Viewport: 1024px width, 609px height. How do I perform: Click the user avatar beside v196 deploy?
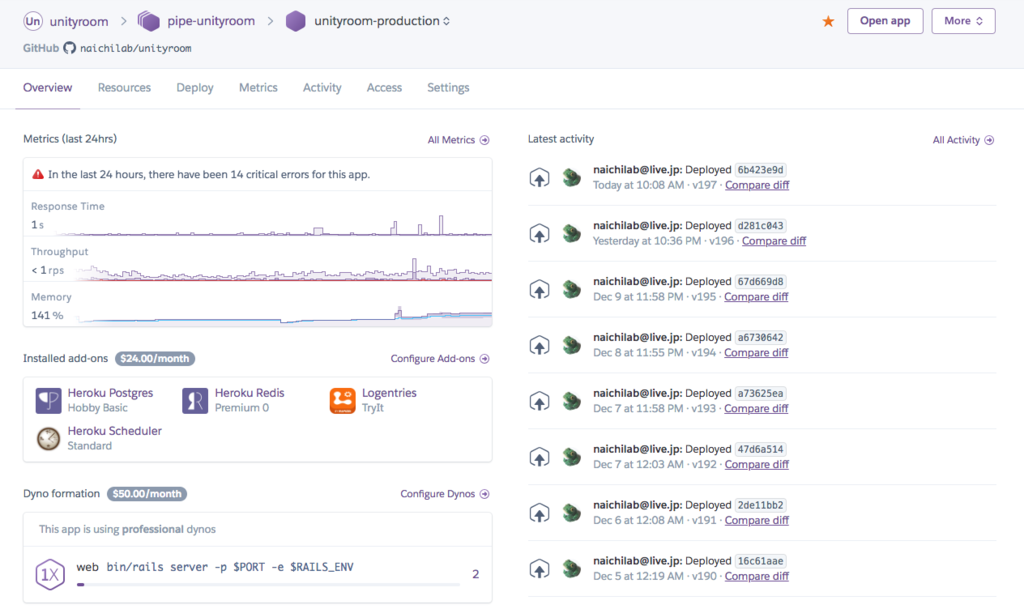[572, 233]
